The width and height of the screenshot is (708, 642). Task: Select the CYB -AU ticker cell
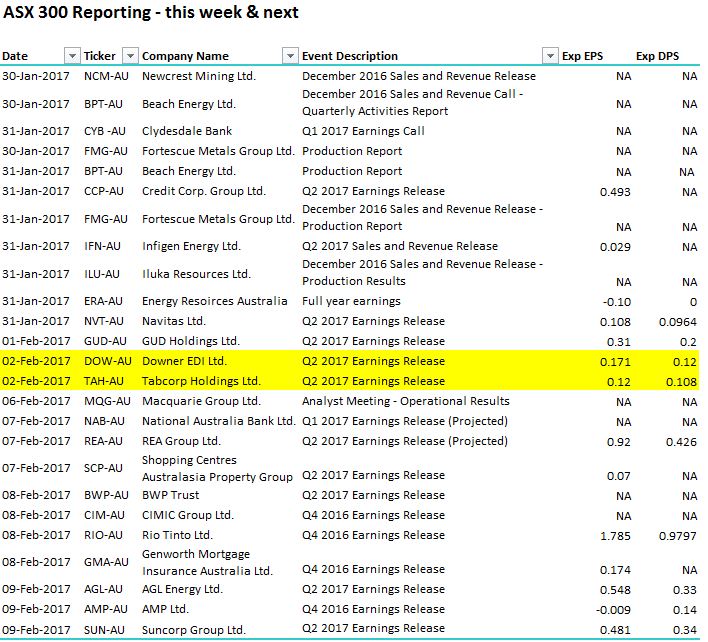point(105,131)
